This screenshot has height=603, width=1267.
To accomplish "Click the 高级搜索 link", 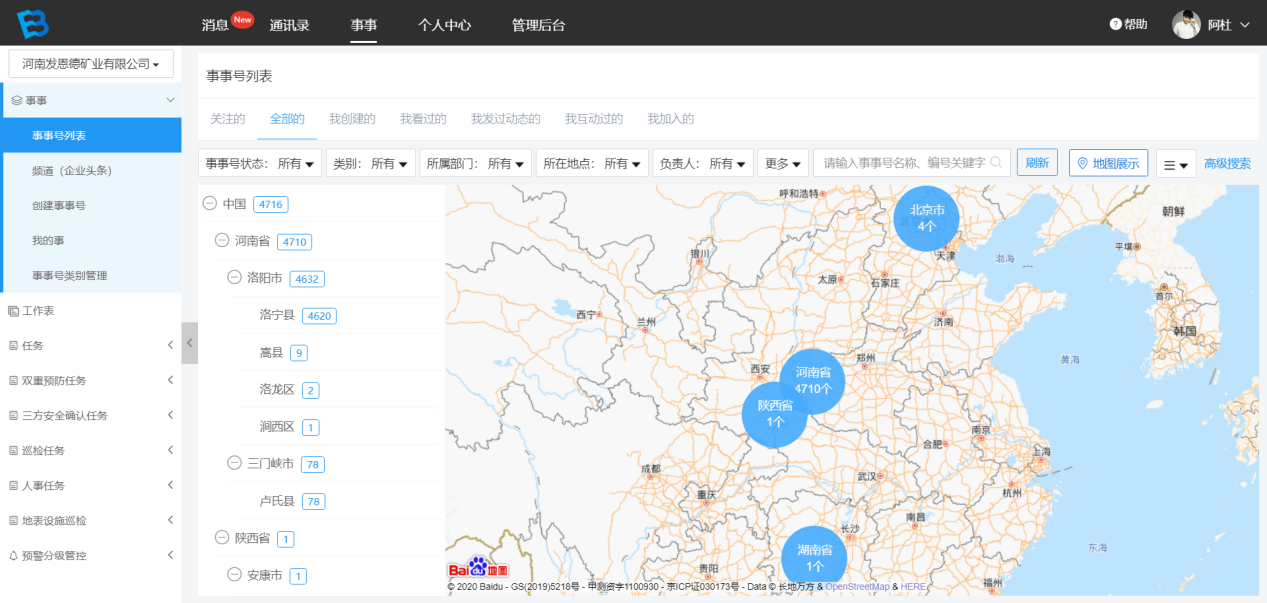I will (x=1227, y=164).
